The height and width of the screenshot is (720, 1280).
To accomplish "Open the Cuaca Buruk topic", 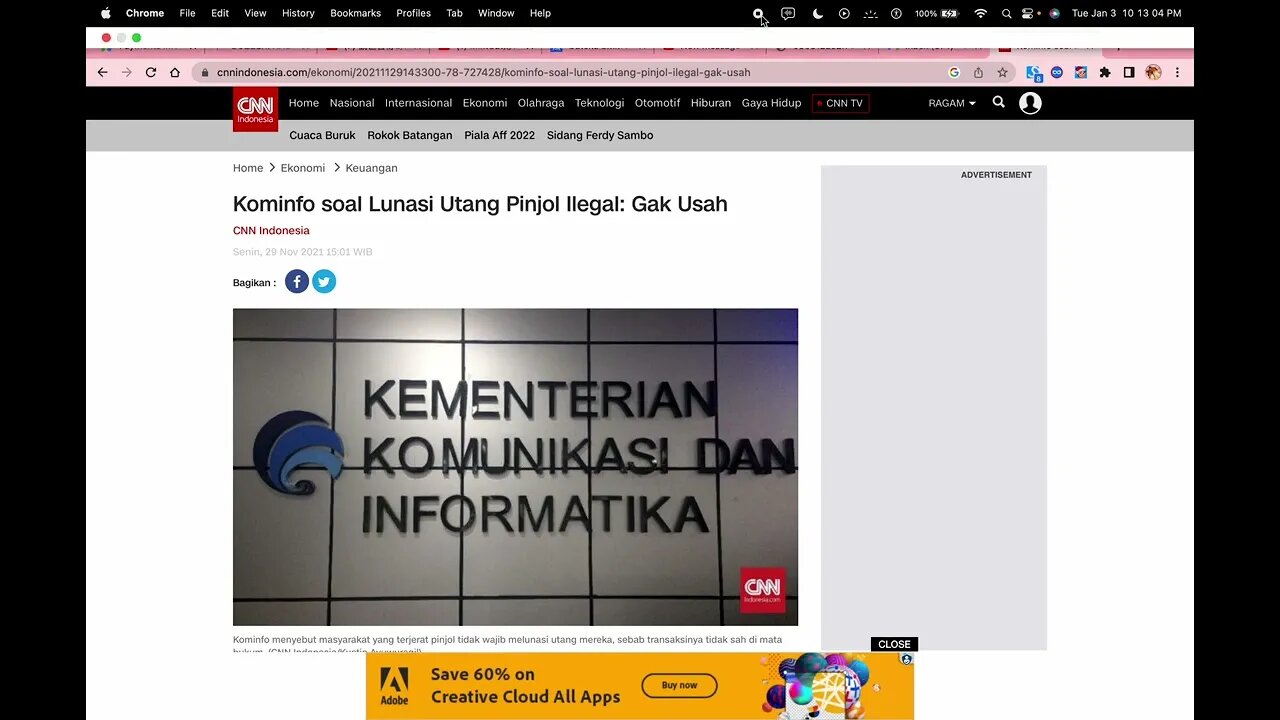I will pyautogui.click(x=322, y=135).
